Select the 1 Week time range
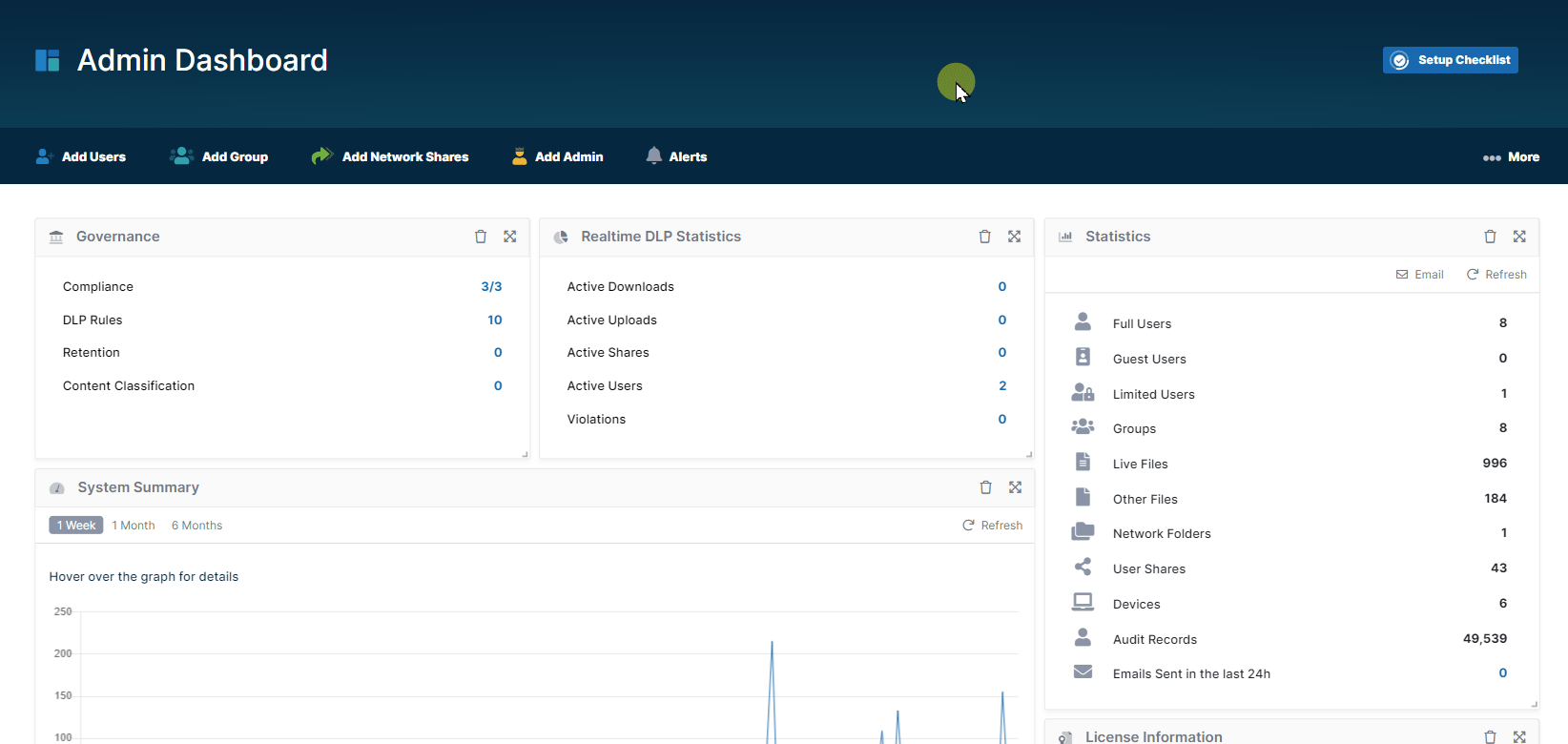1568x744 pixels. (x=76, y=526)
